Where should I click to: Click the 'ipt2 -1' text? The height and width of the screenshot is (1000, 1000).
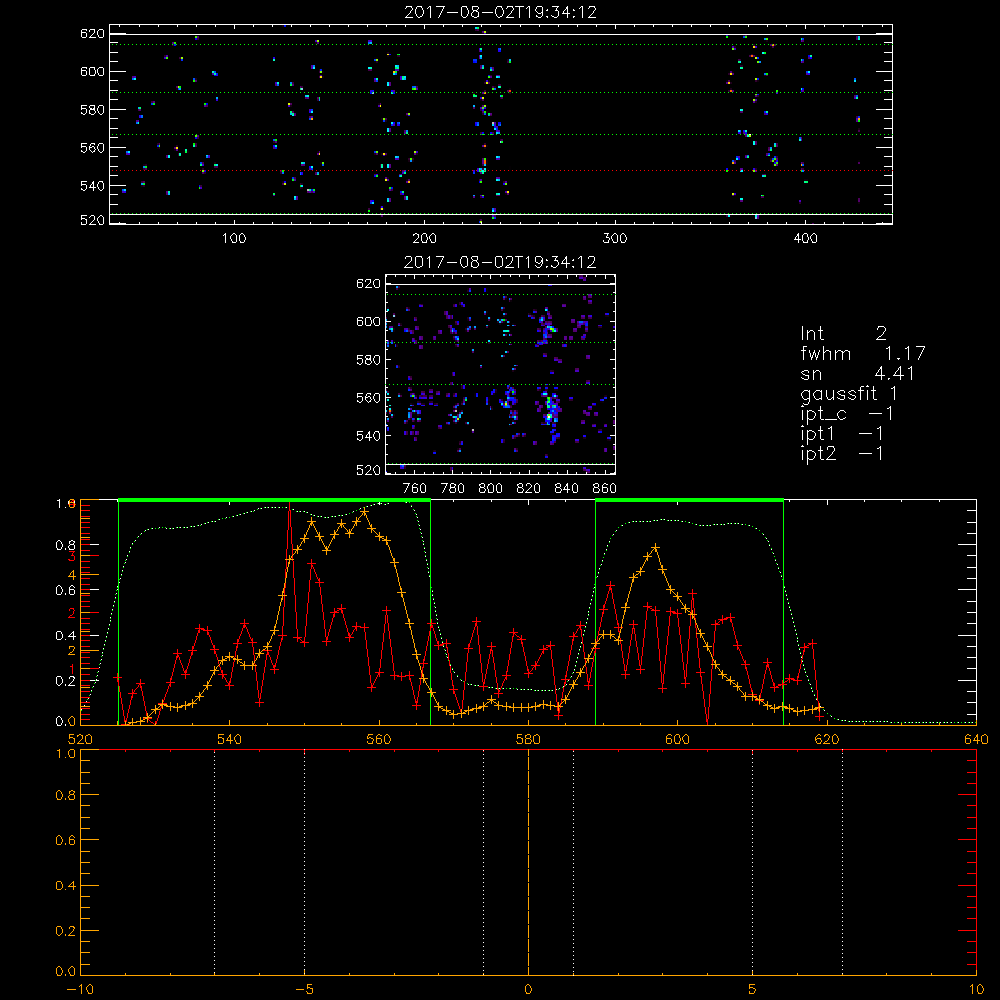pos(842,454)
